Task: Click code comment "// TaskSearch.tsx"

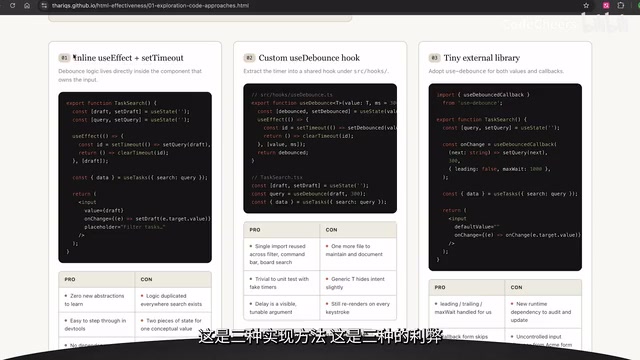Action: (277, 177)
